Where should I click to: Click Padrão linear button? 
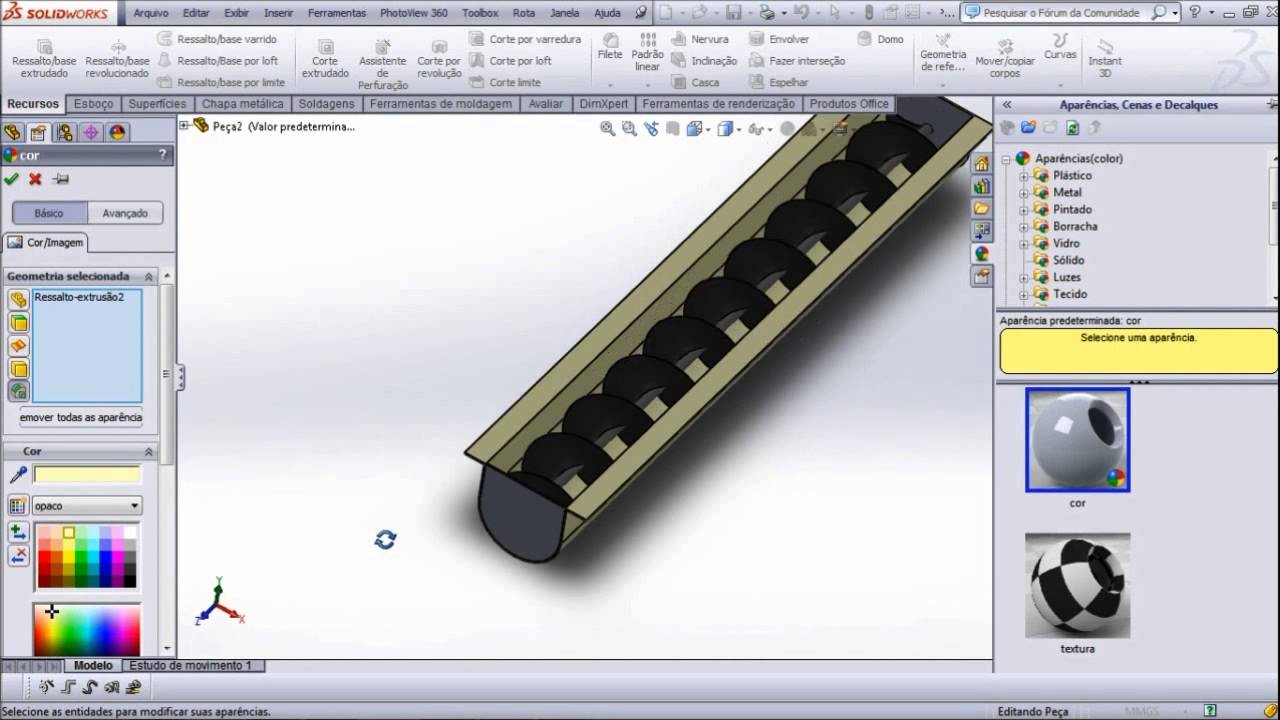point(648,51)
